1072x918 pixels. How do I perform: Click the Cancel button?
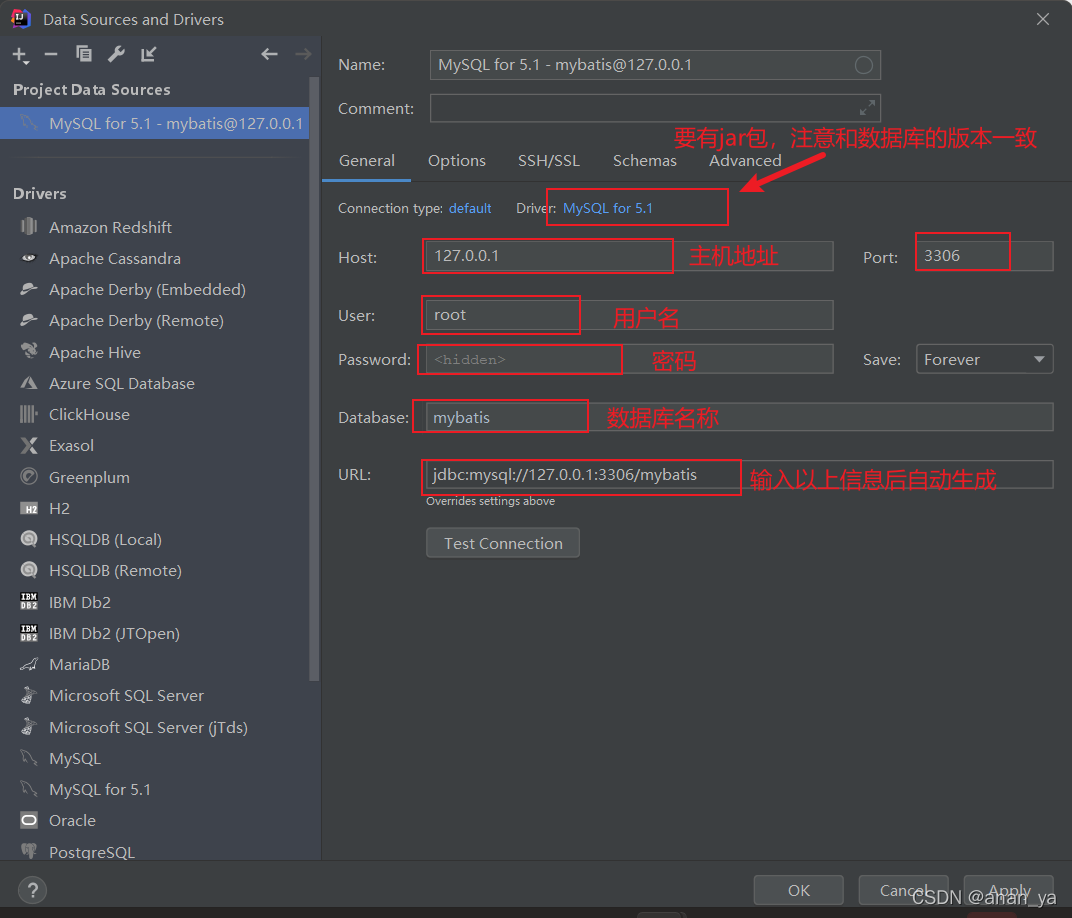pos(903,890)
